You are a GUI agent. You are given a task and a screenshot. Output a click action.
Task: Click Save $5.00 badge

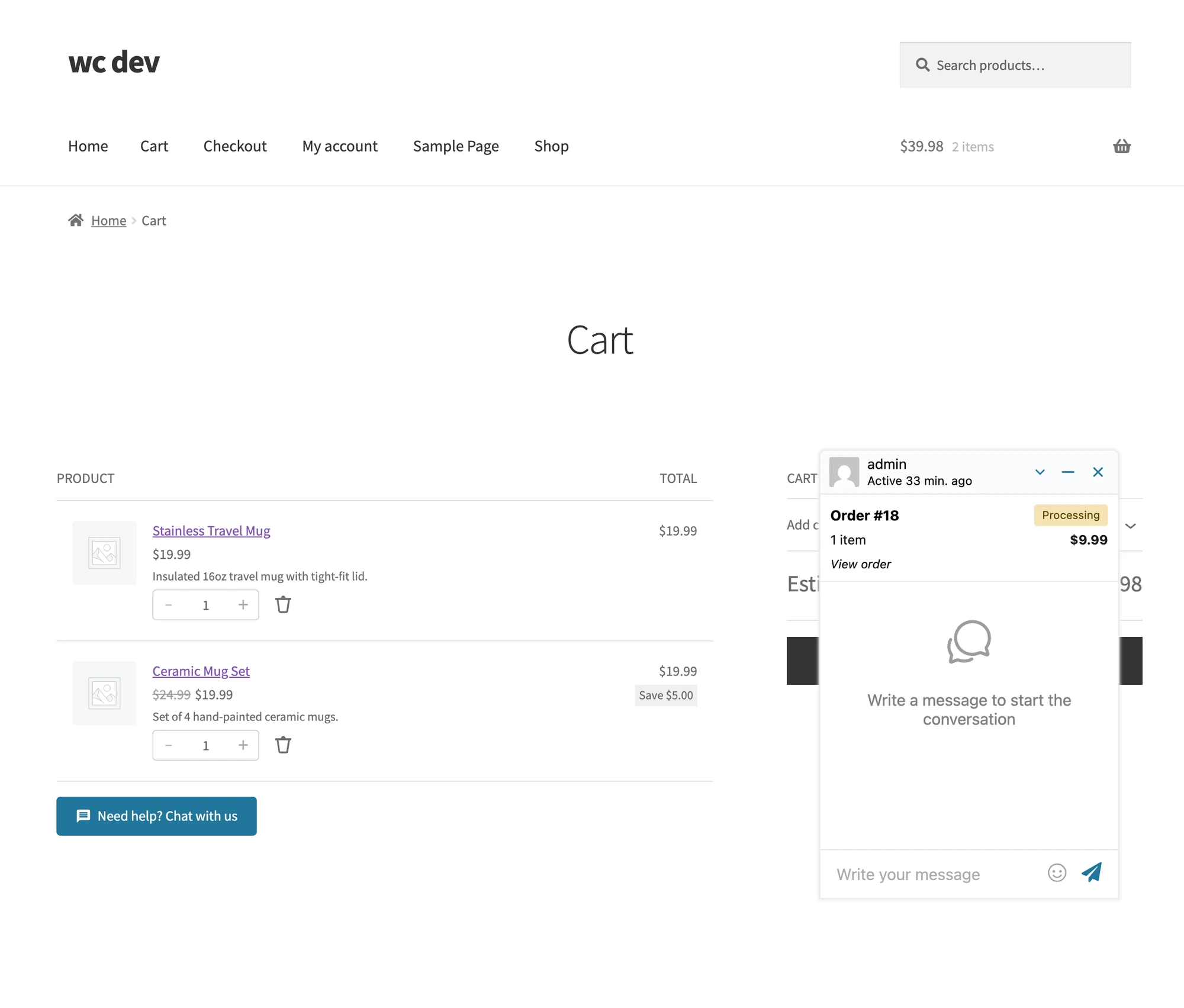[665, 695]
